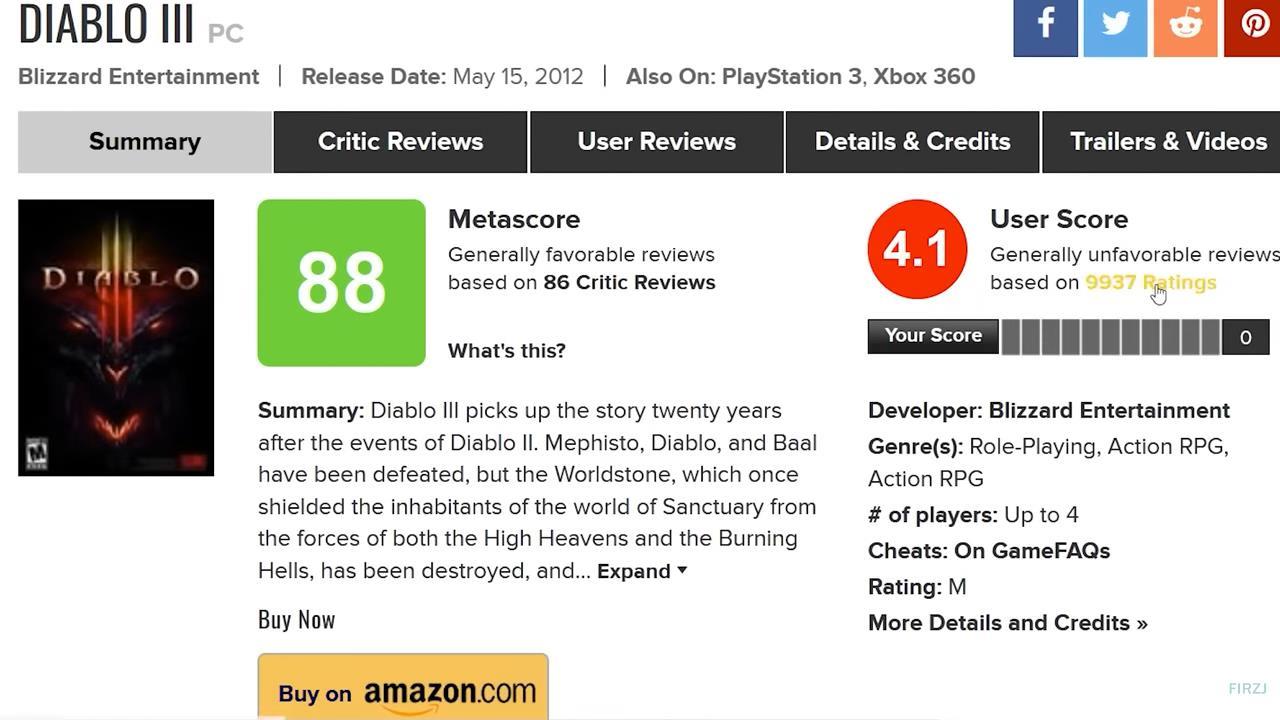Set your score on rating bar

click(1110, 337)
